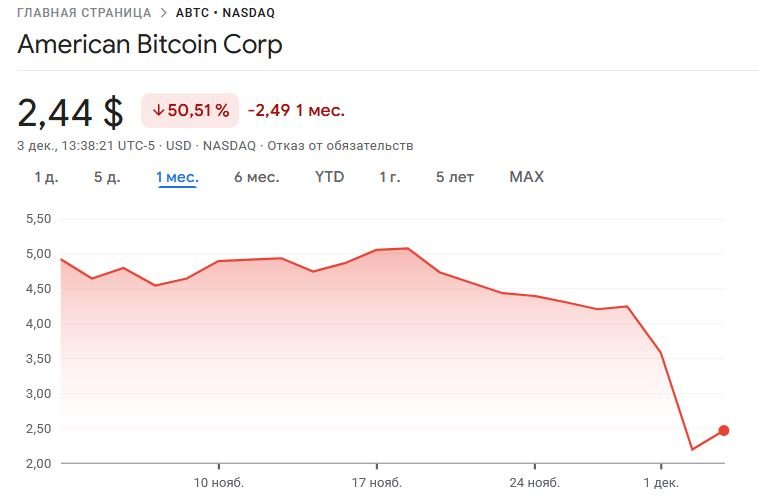Screen dimensions: 759x503
Task: Select the 1 мес. range tab
Action: (x=177, y=177)
